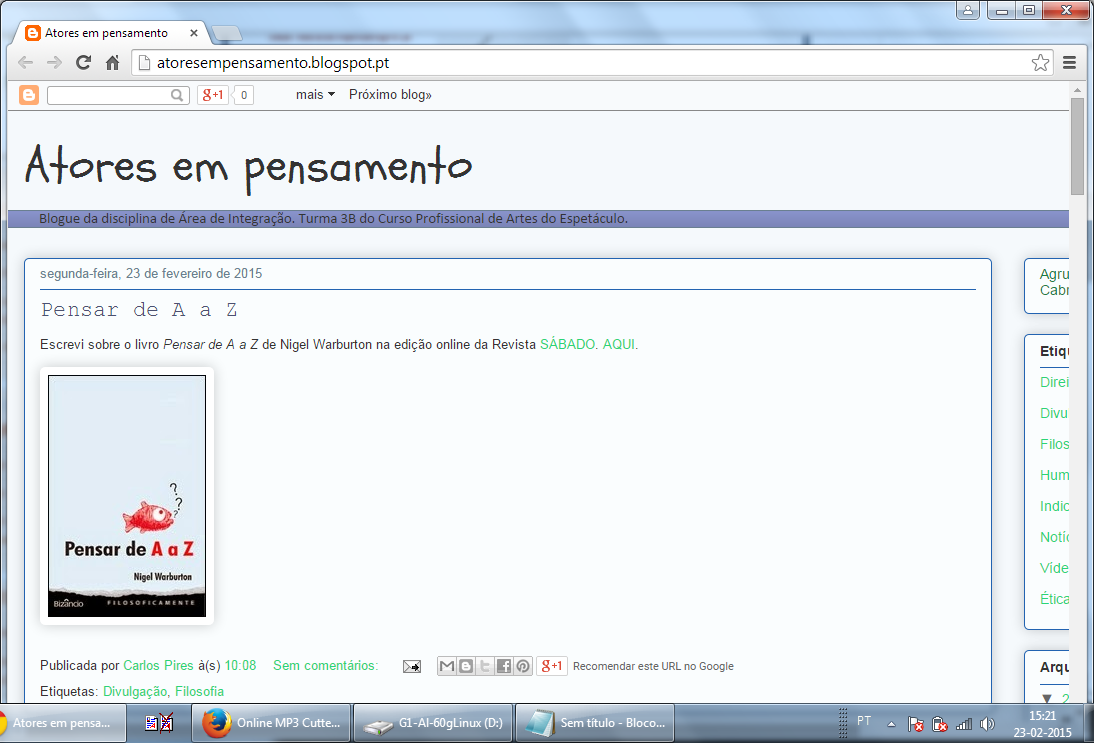Click the Atores em pensamento blog title
Image resolution: width=1094 pixels, height=743 pixels.
pyautogui.click(x=248, y=168)
